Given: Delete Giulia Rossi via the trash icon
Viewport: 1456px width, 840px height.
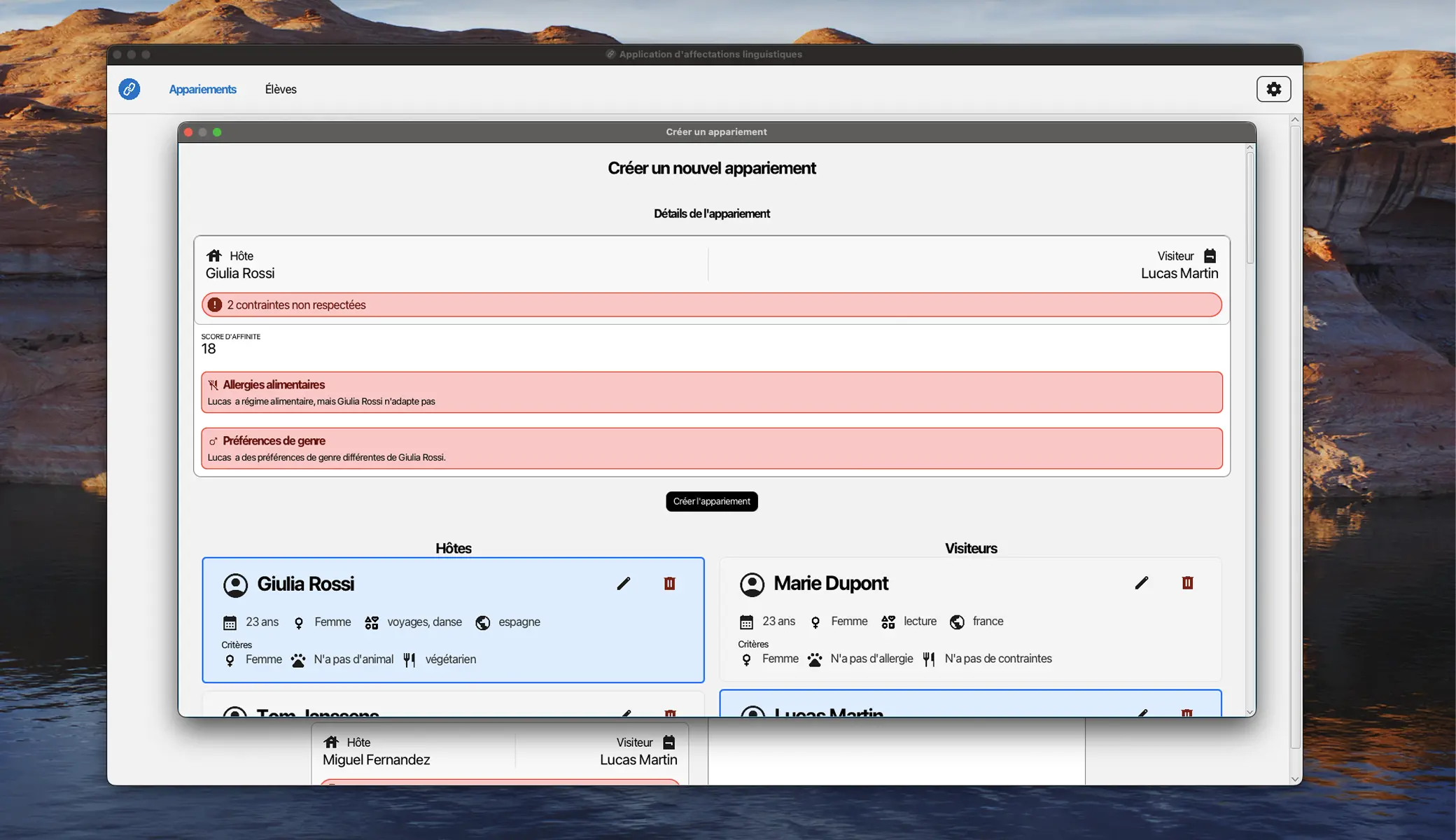Looking at the screenshot, I should (669, 583).
